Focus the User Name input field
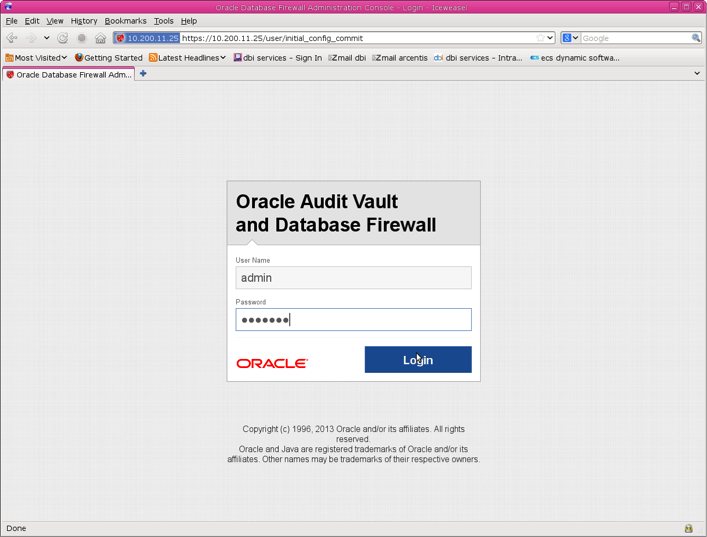707x537 pixels. (x=353, y=278)
